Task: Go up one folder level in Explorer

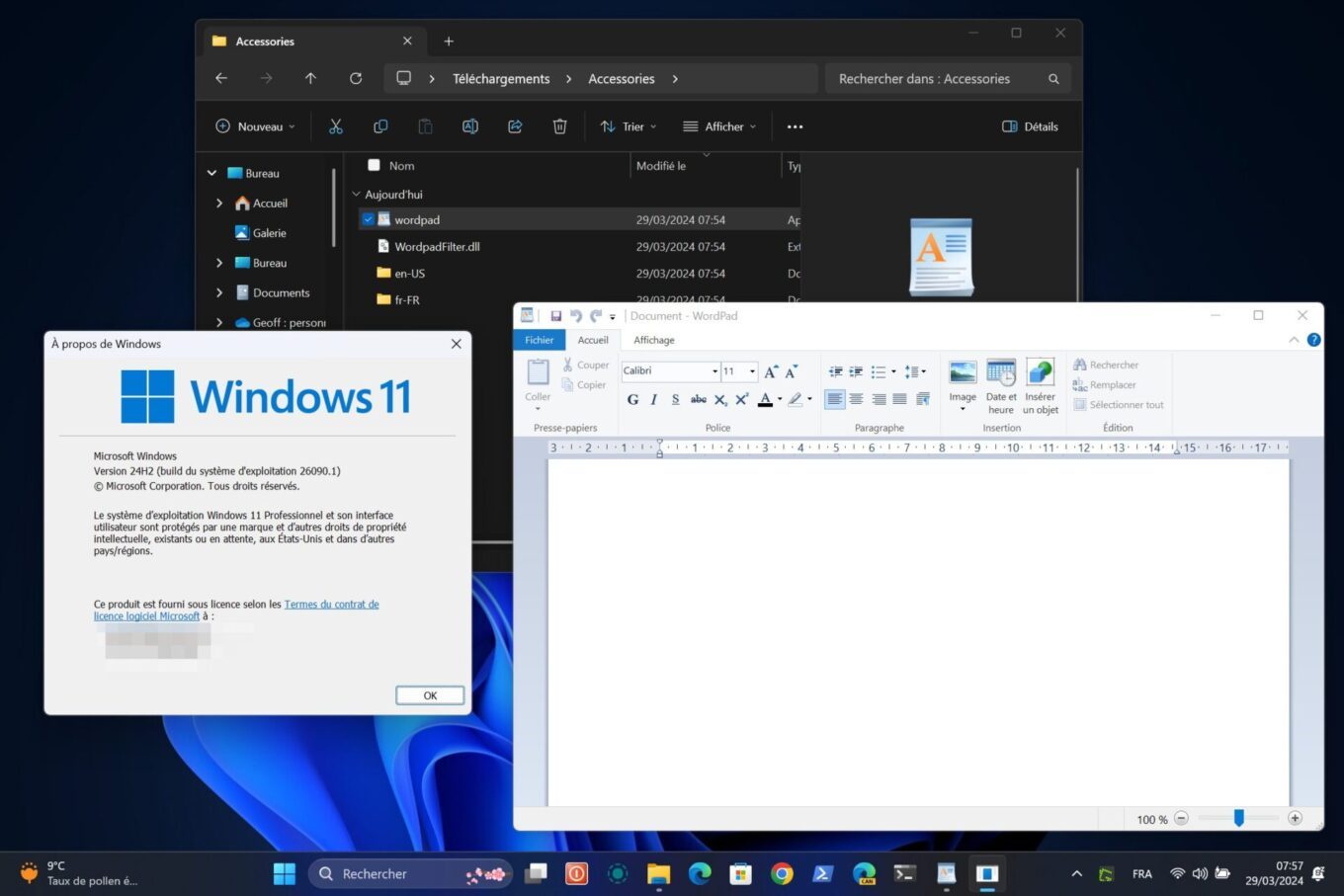Action: [310, 78]
